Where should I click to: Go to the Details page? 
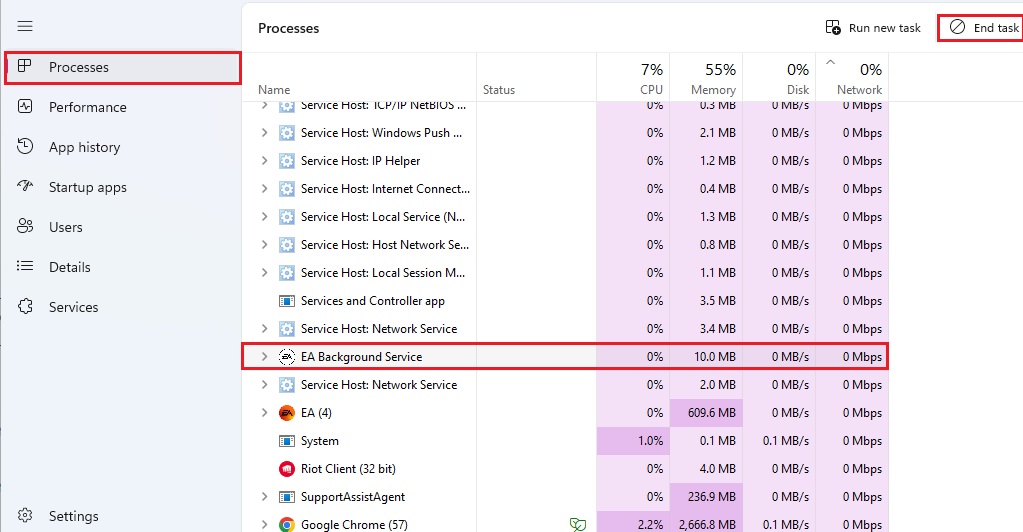coord(69,267)
